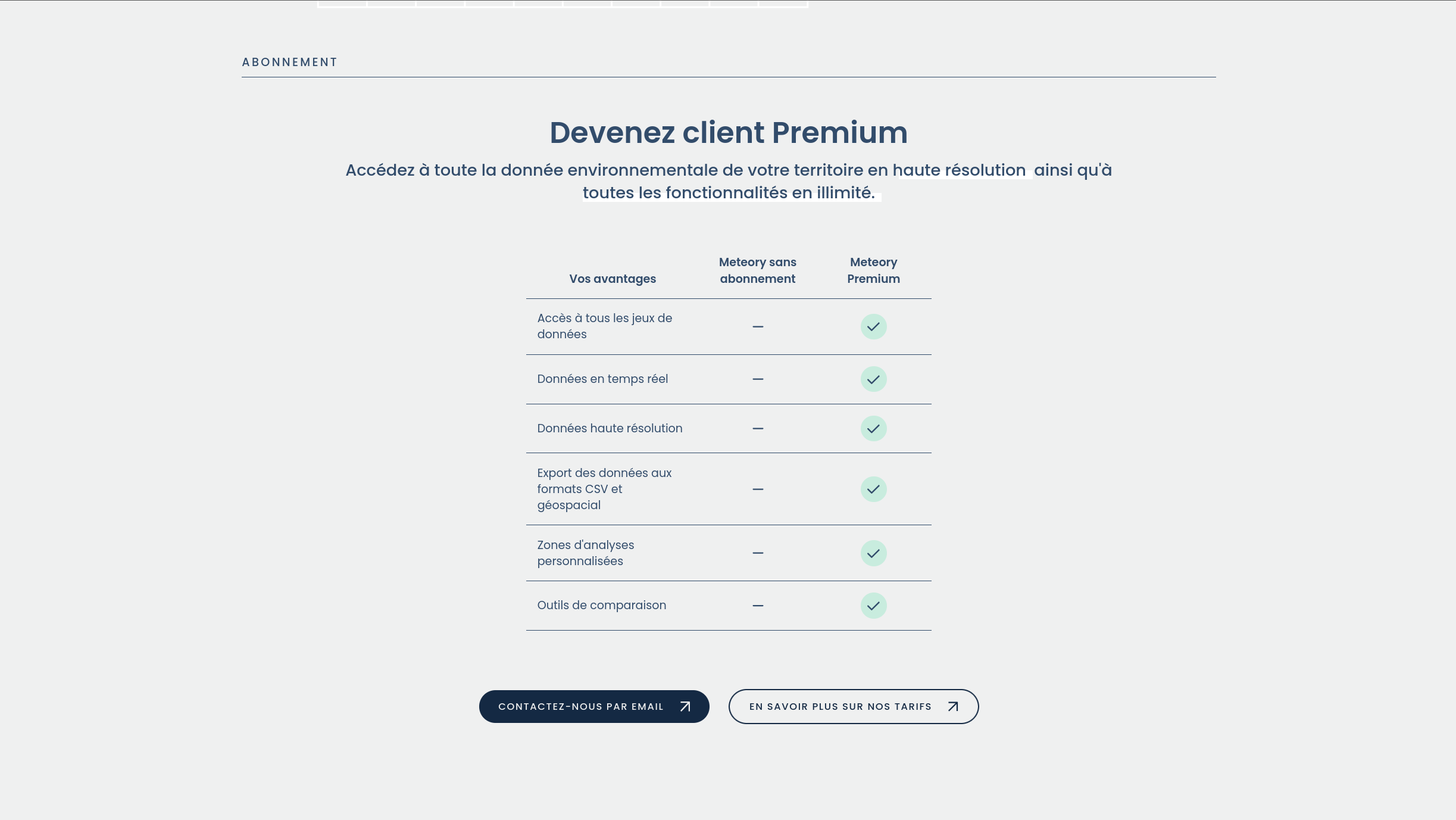Click checkmark for Outils de comparaison
Screen dimensions: 1456x820
[x=873, y=606]
